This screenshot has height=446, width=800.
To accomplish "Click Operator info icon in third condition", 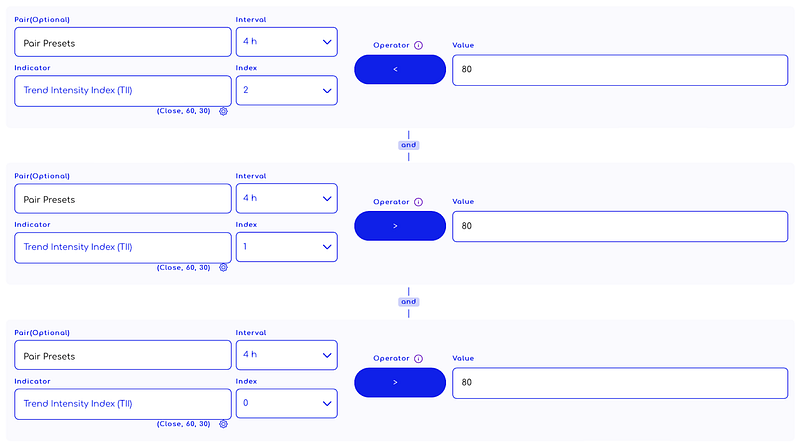I will coord(419,358).
